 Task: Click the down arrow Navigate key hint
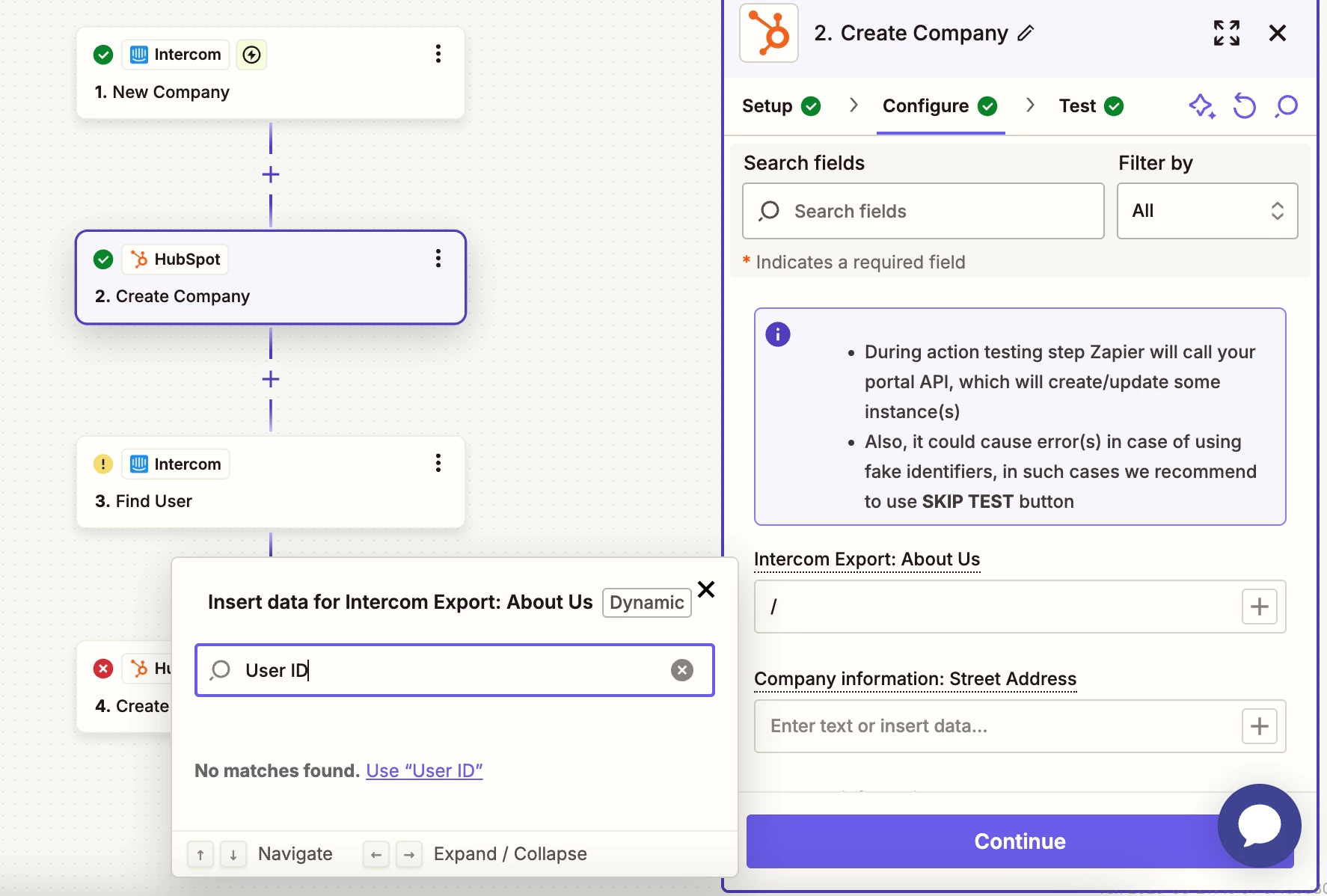tap(233, 854)
